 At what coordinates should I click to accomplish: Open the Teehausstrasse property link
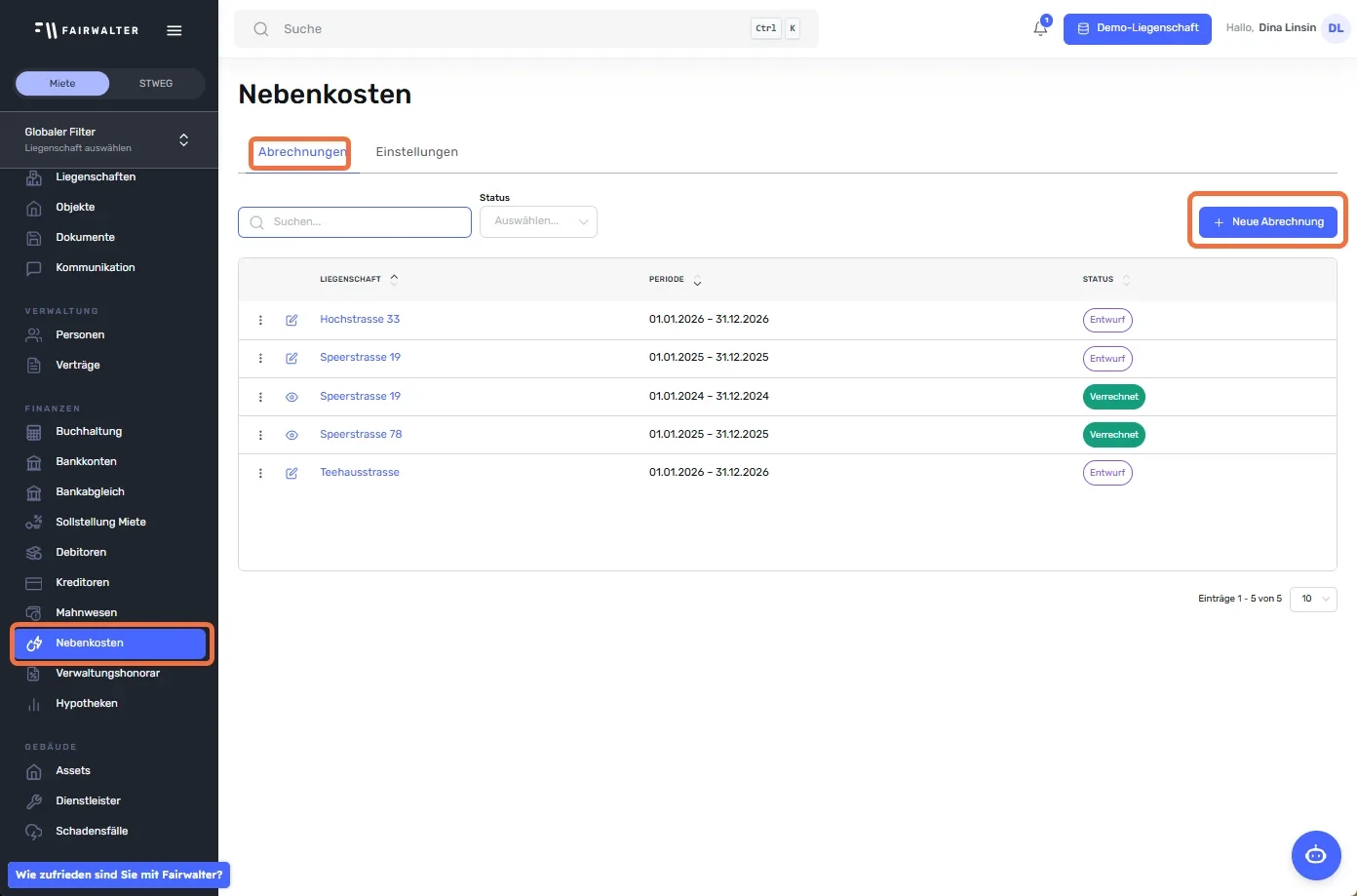click(x=360, y=473)
